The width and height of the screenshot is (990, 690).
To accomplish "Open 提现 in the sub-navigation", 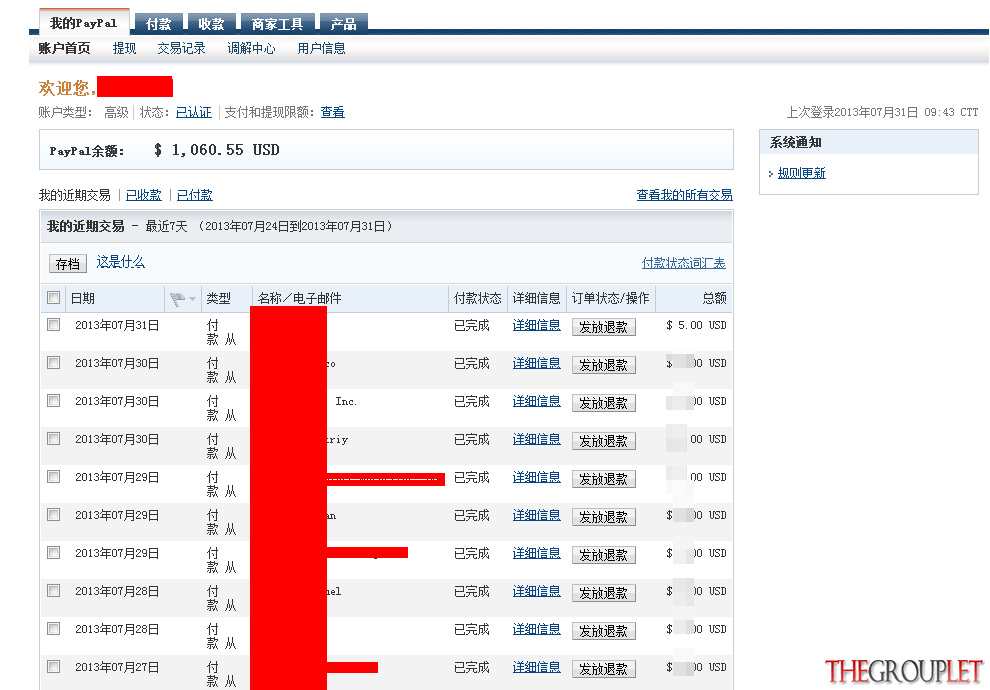I will 124,49.
